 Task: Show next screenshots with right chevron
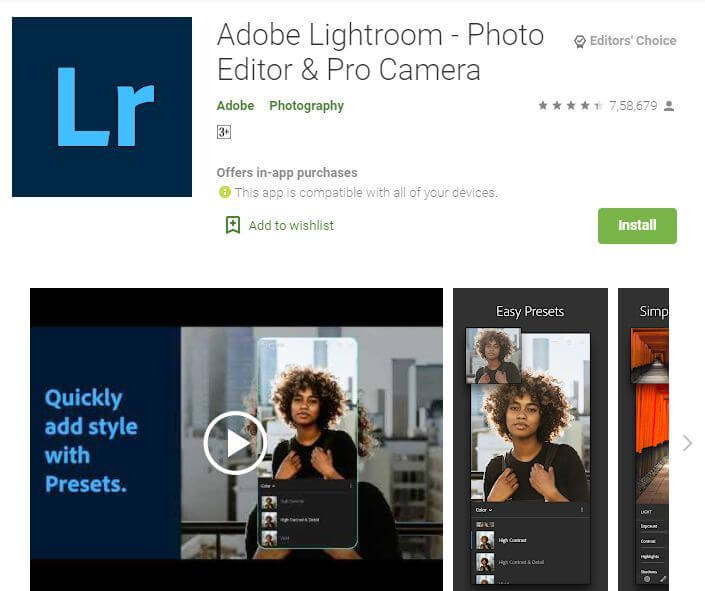pos(687,443)
